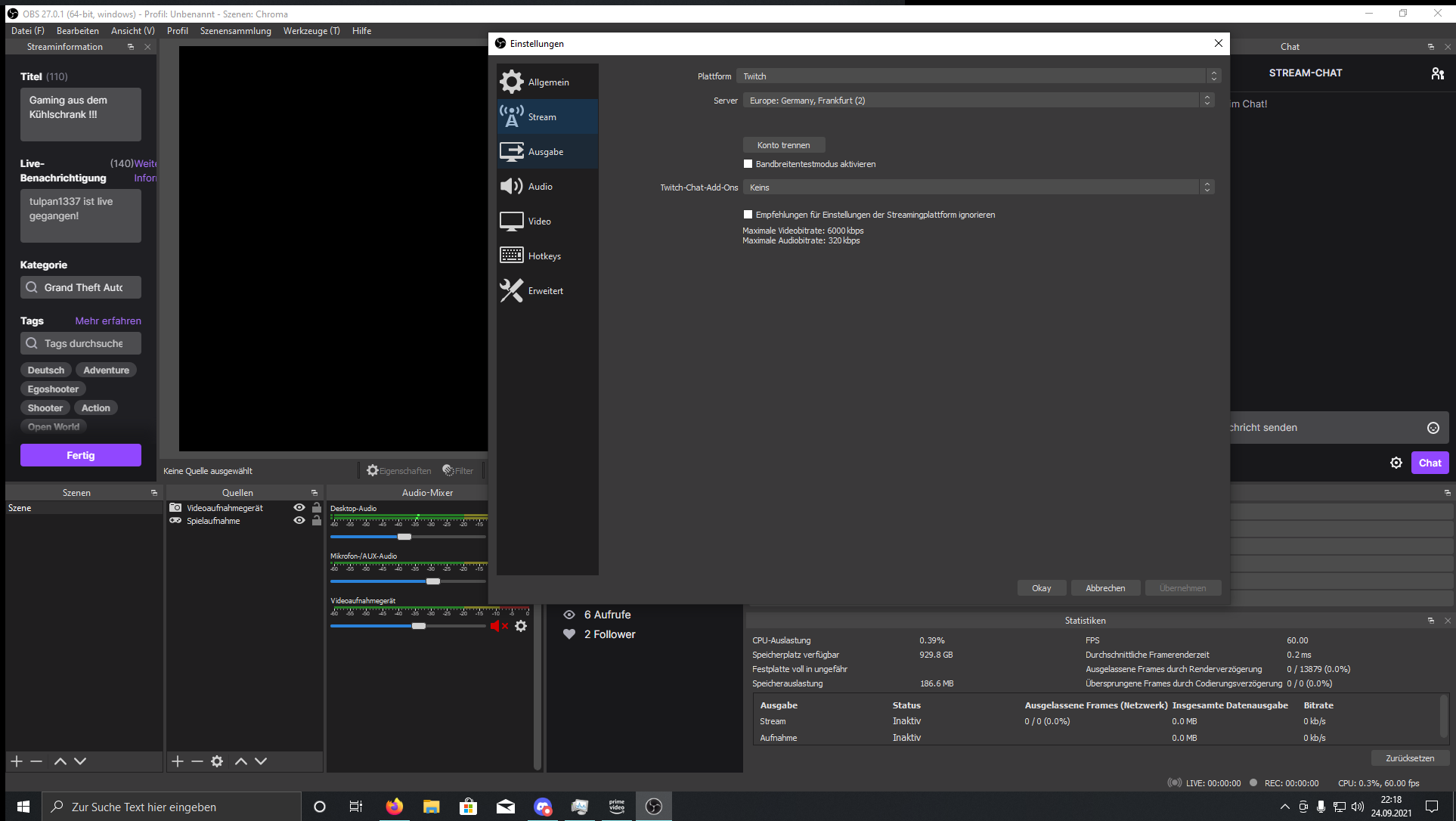The height and width of the screenshot is (821, 1456).
Task: Add a new source with plus icon
Action: [178, 761]
